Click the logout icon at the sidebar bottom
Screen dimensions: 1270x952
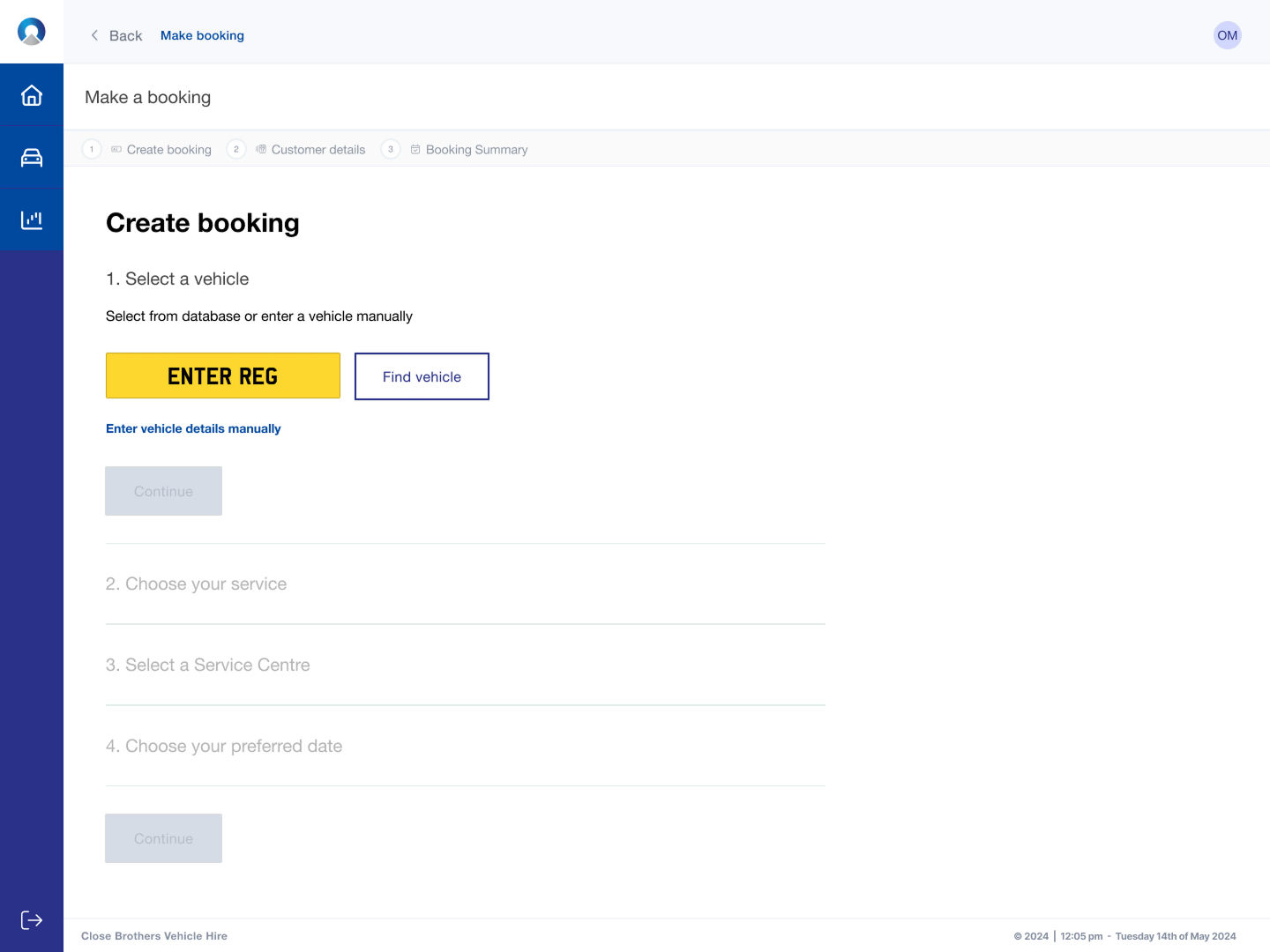pyautogui.click(x=32, y=919)
